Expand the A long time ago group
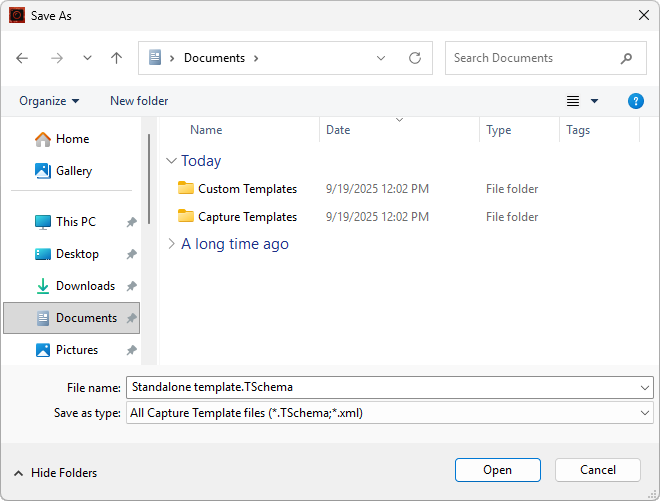The image size is (660, 501). point(172,244)
